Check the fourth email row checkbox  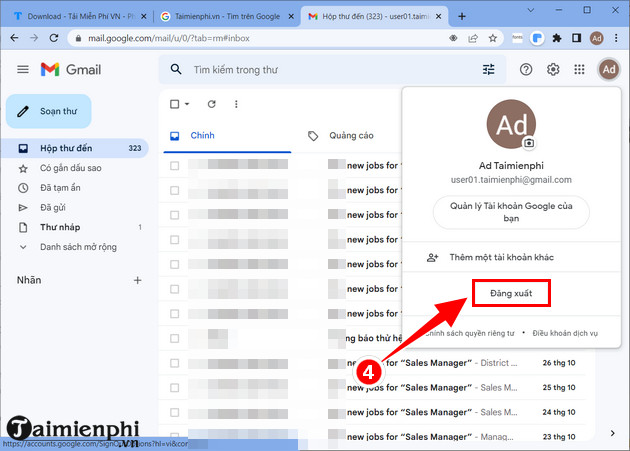point(174,240)
